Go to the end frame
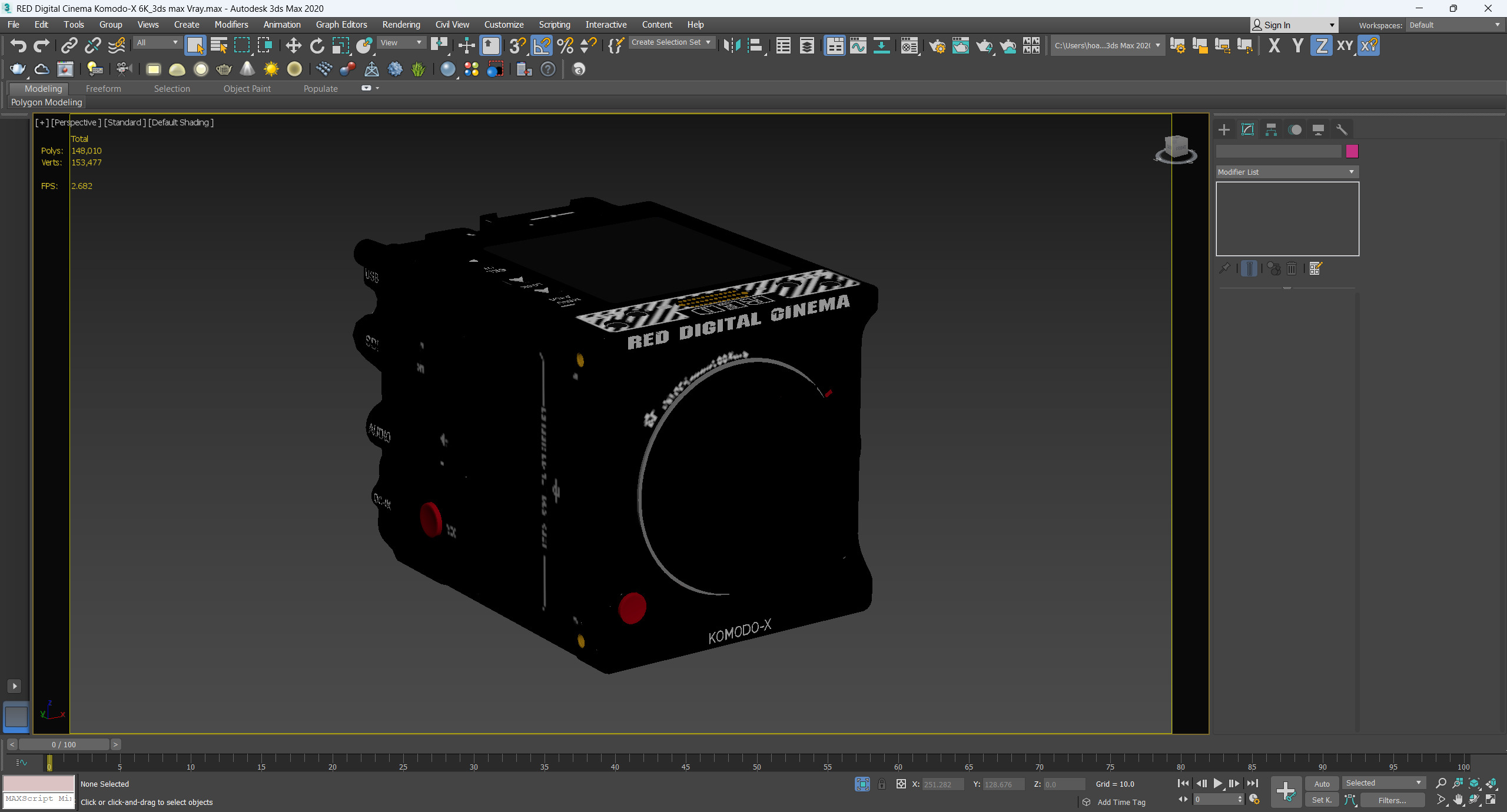This screenshot has width=1507, height=812. coord(1252,783)
